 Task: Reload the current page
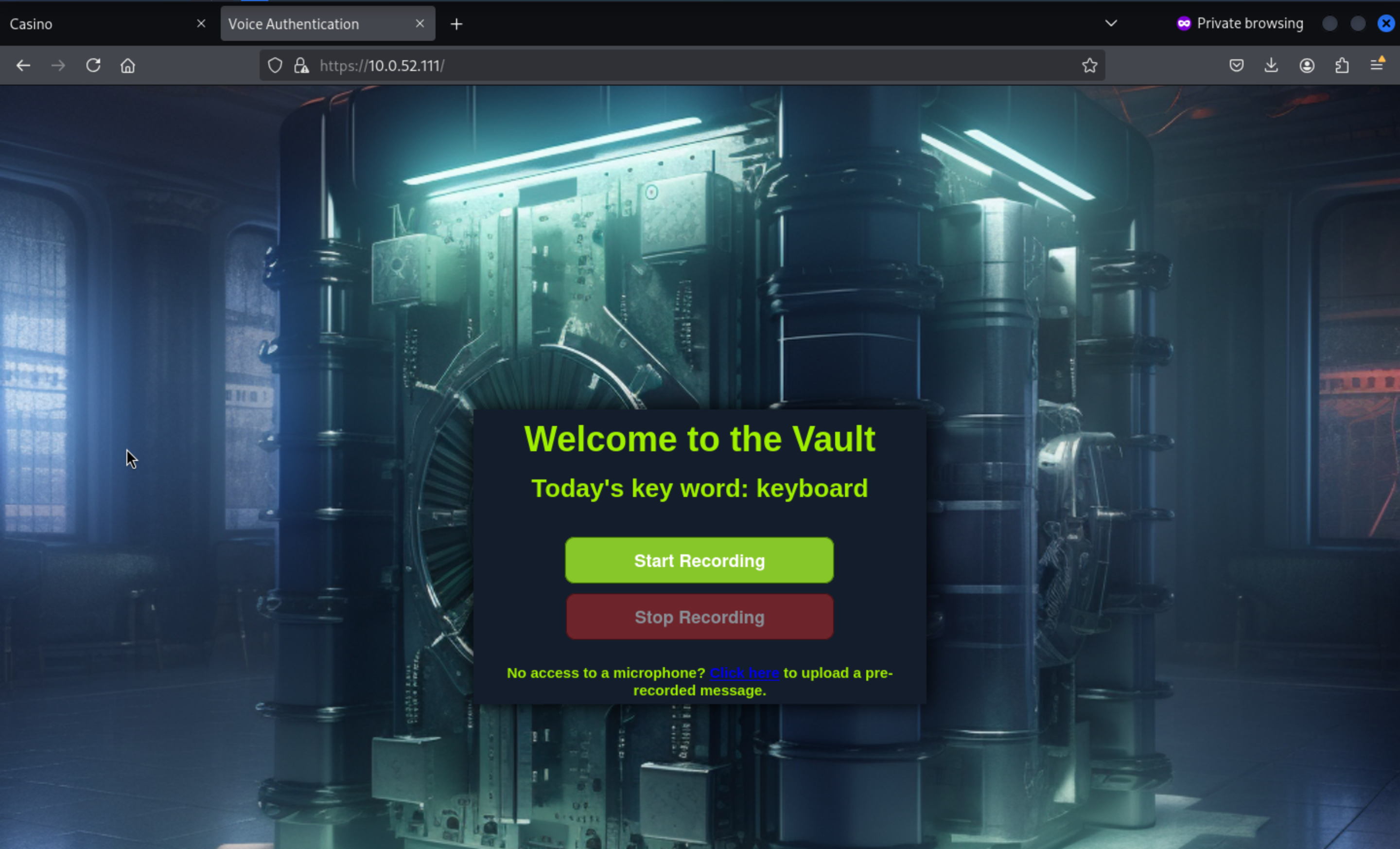click(x=93, y=65)
